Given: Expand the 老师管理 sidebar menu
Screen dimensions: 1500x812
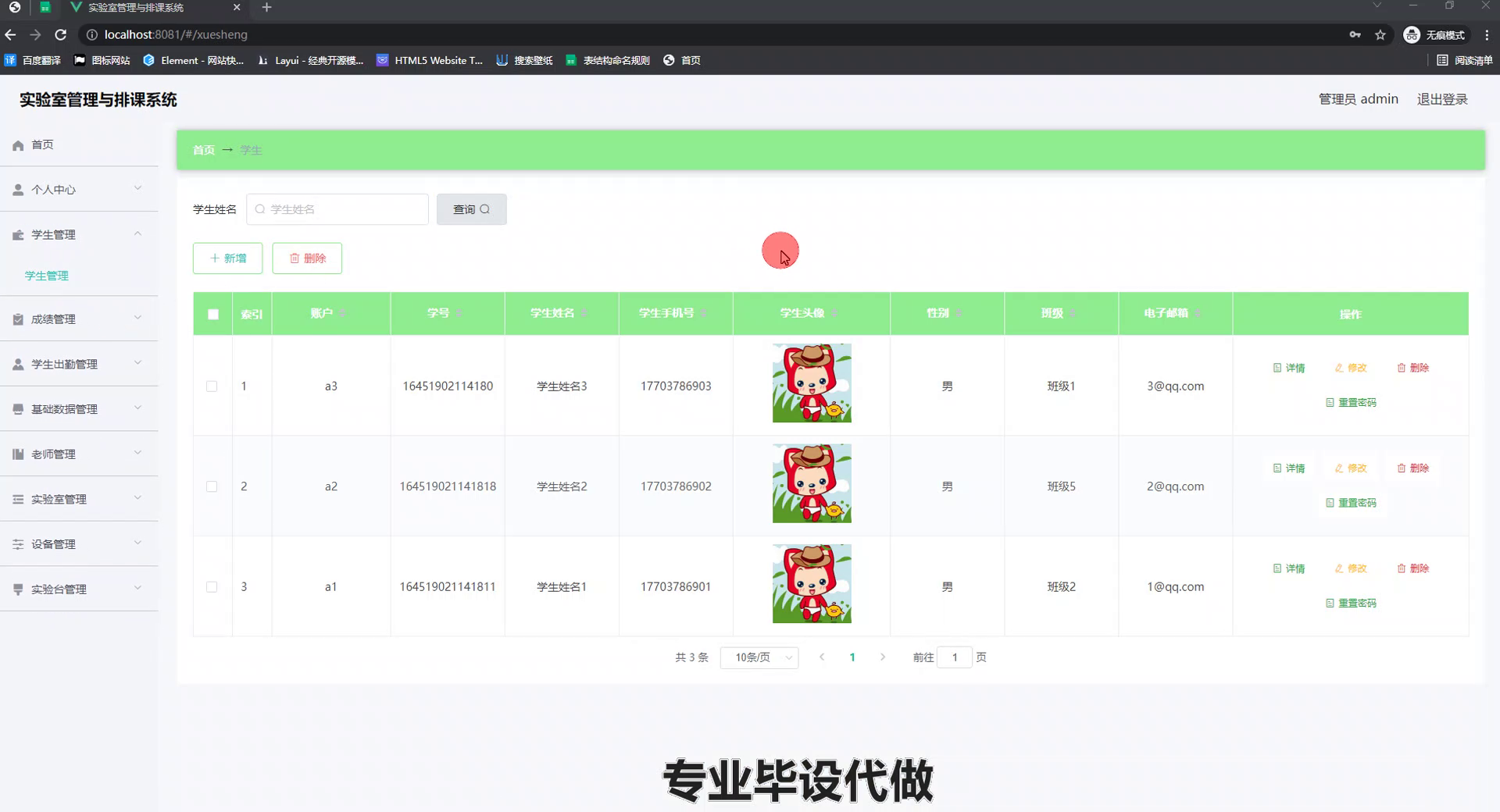Looking at the screenshot, I should click(78, 454).
